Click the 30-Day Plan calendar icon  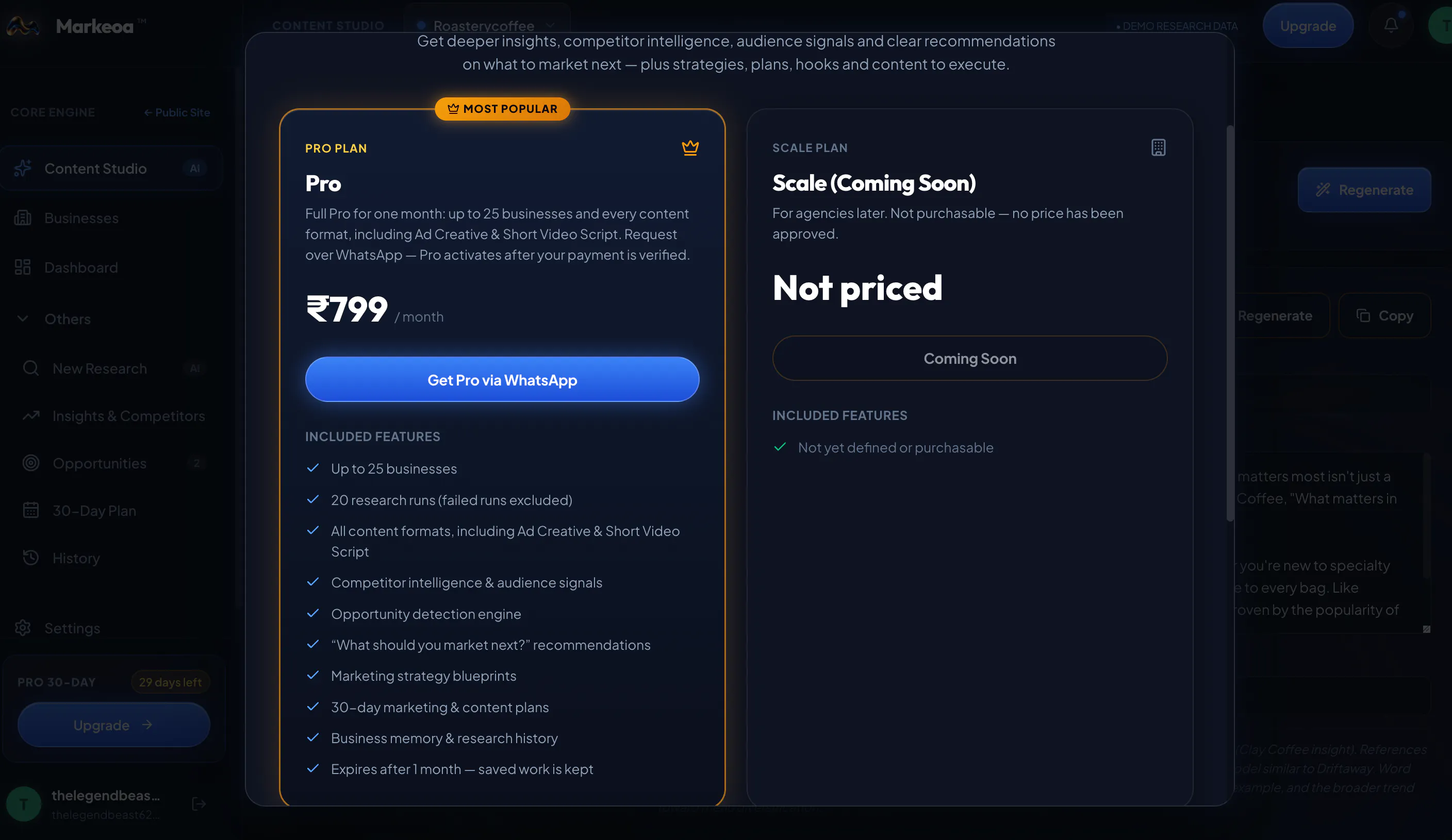click(30, 510)
